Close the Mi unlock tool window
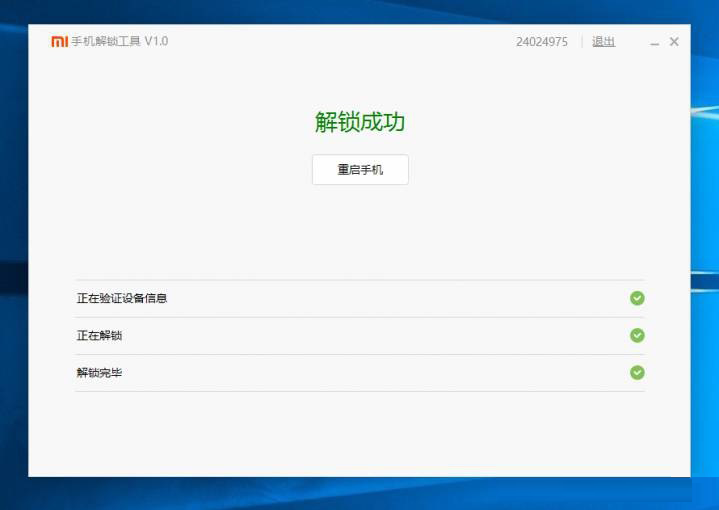The image size is (719, 510). click(674, 42)
